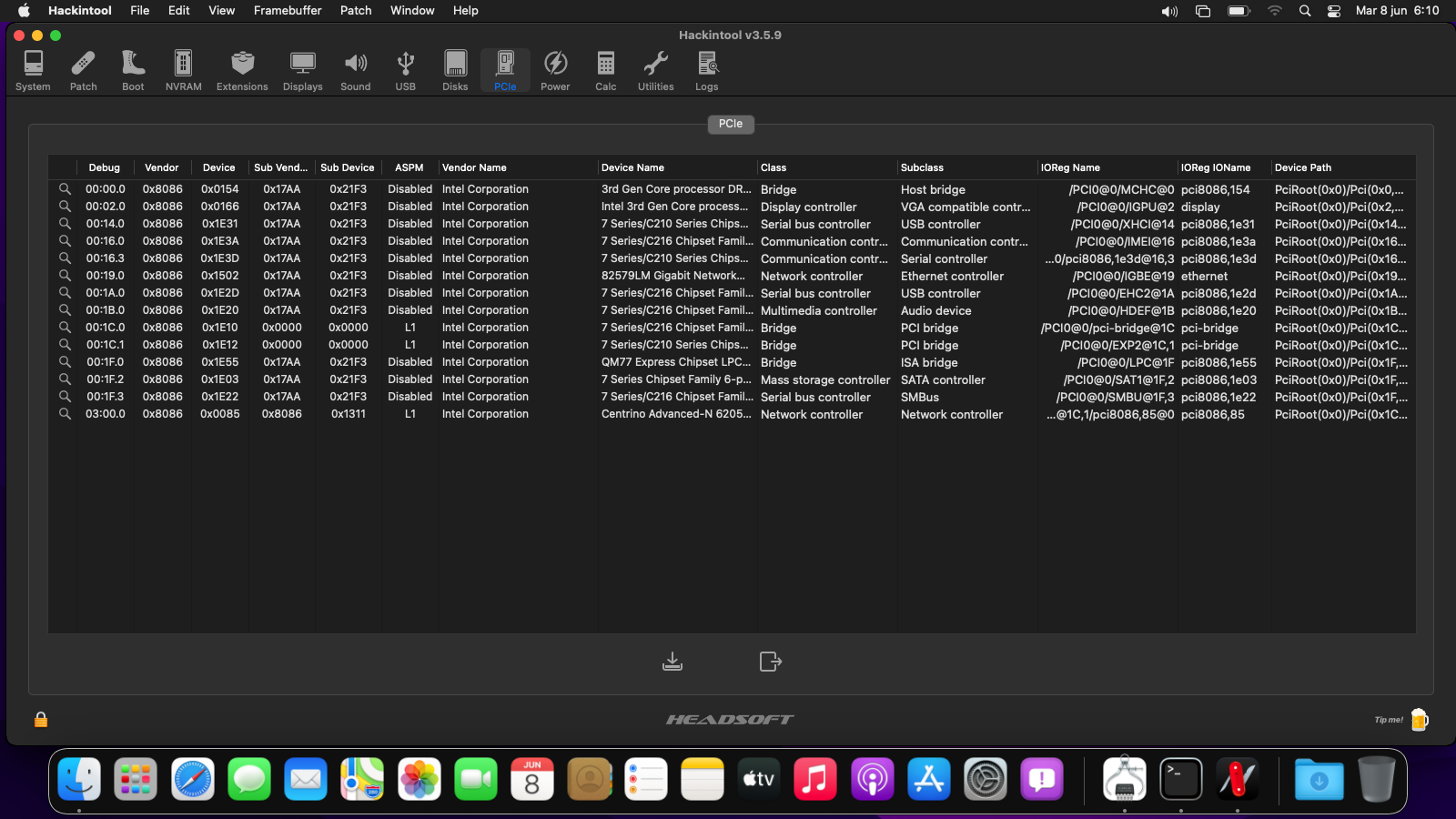Open the Hackintool application menu
The width and height of the screenshot is (1456, 819).
[80, 11]
